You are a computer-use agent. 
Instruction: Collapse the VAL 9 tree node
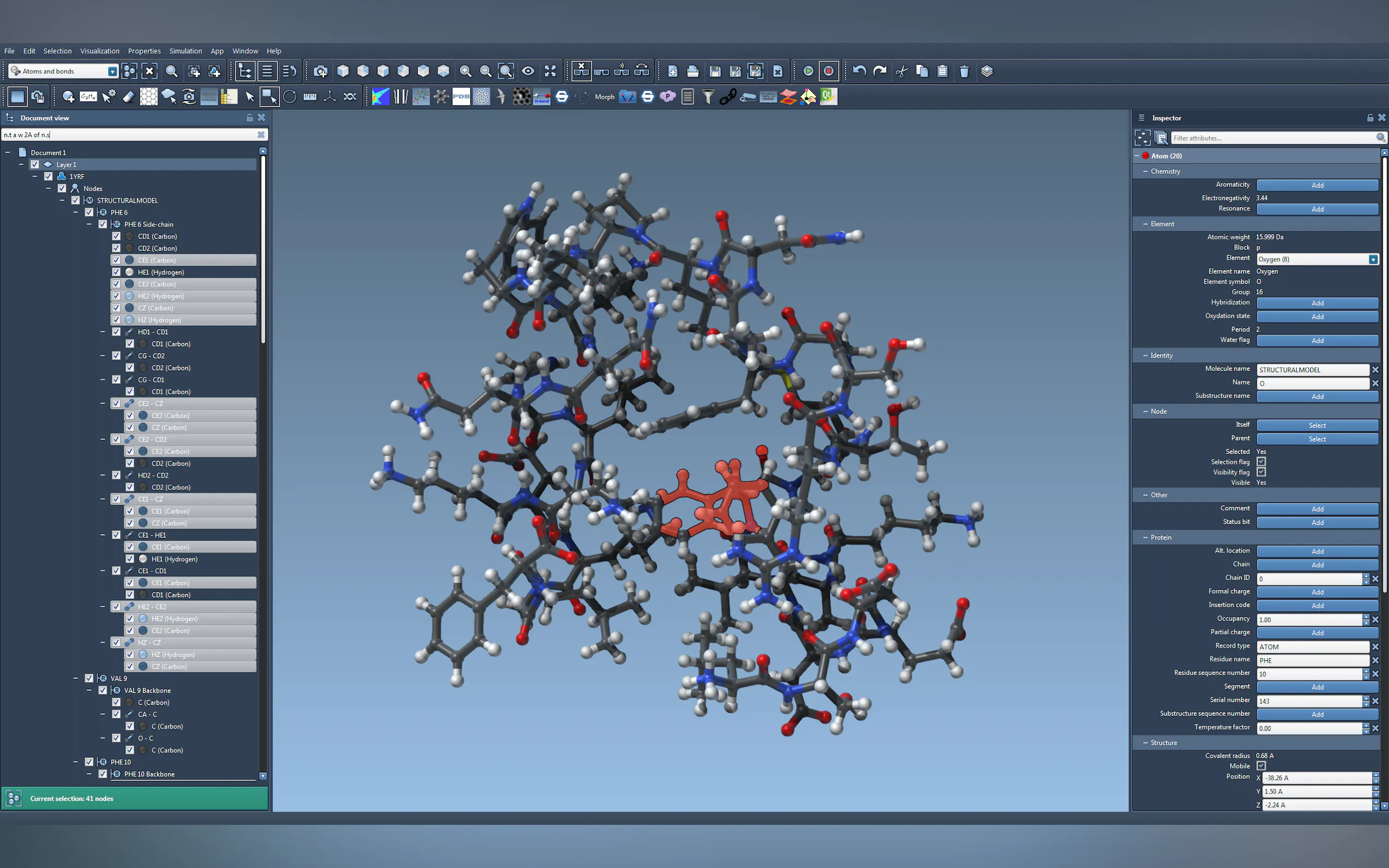coord(76,678)
